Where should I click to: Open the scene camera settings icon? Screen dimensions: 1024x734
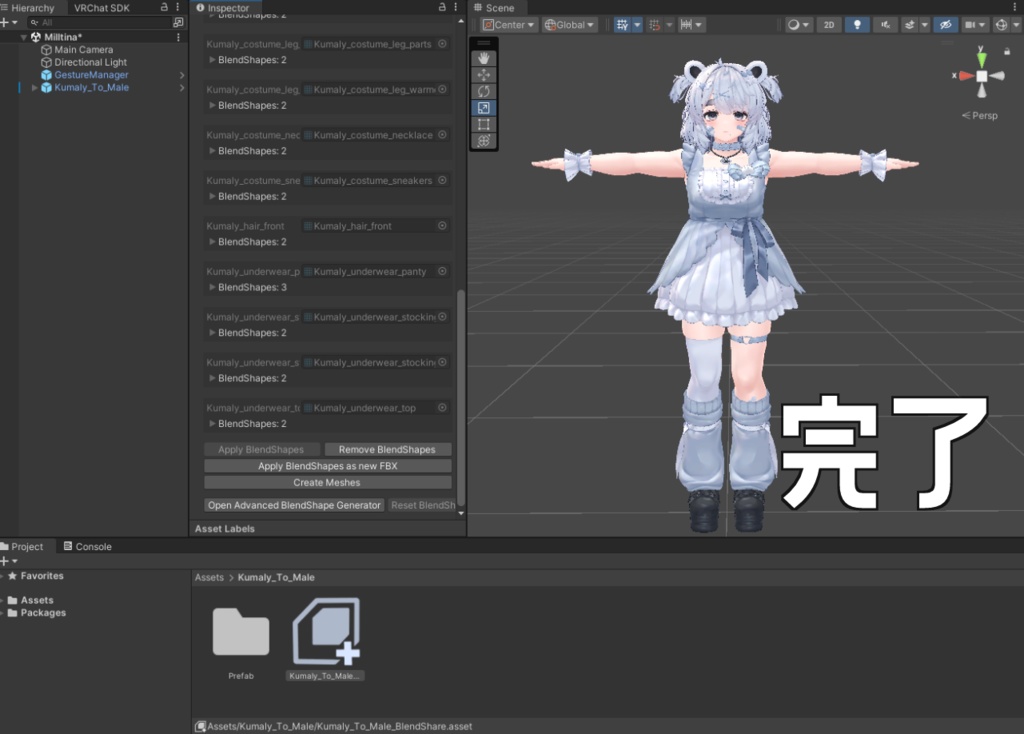[x=970, y=25]
